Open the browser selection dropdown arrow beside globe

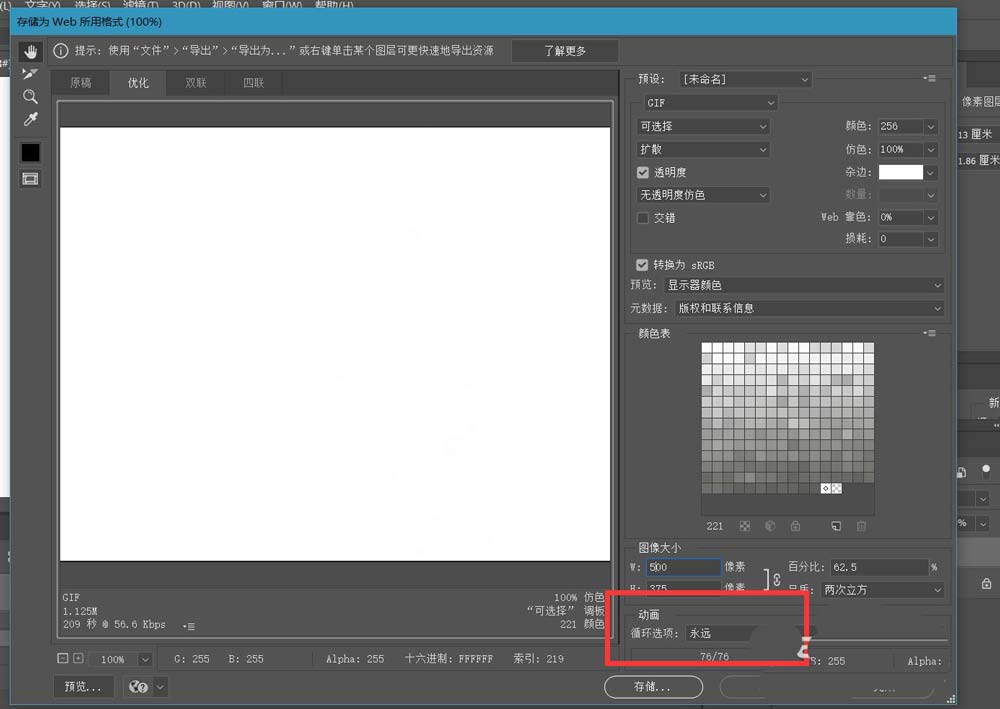160,687
